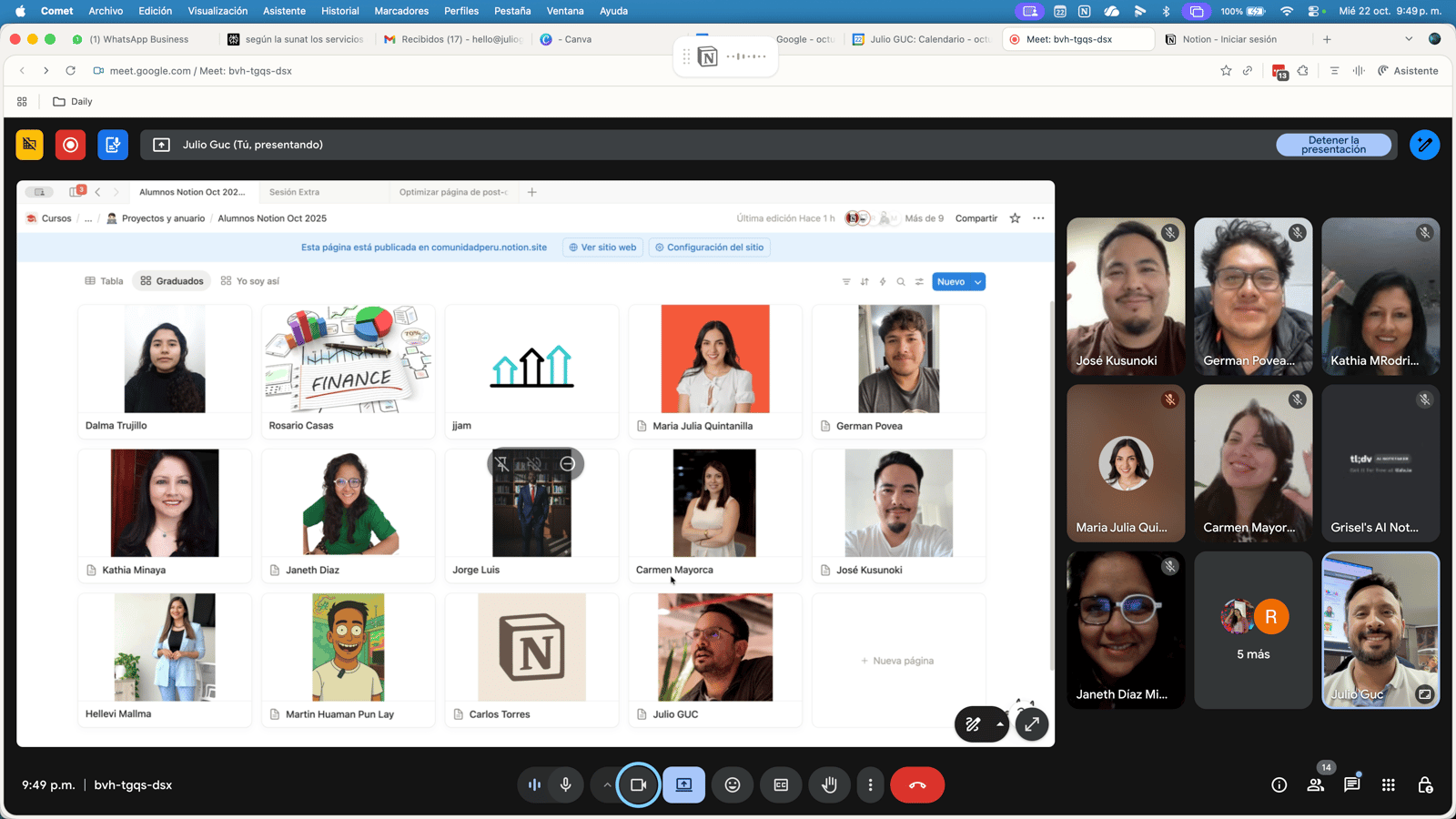The image size is (1456, 819).
Task: Open Google Meet activities grid icon
Action: (x=1389, y=784)
